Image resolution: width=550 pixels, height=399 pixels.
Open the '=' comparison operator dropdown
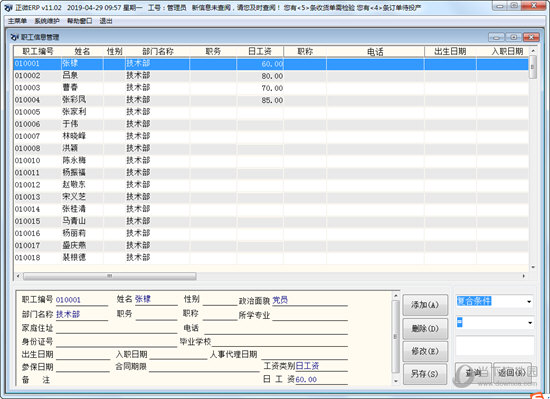point(530,323)
